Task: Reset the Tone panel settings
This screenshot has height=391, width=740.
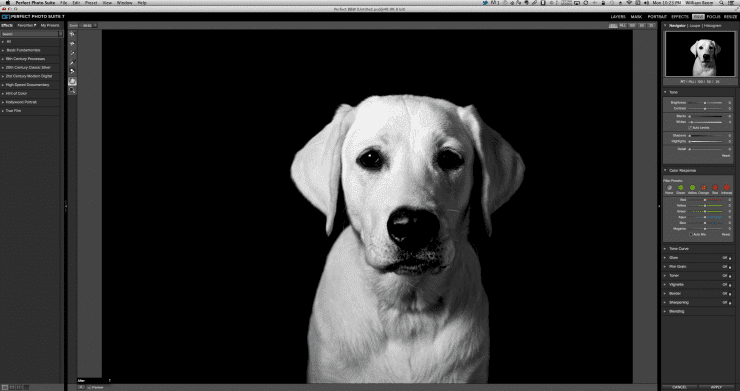Action: click(726, 156)
